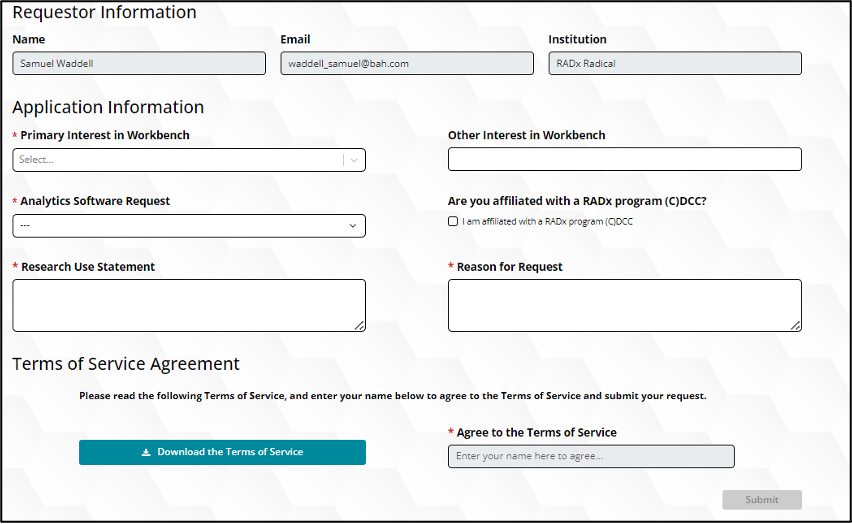Focus the Research Use Statement text area
The height and width of the screenshot is (524, 852).
(x=188, y=304)
